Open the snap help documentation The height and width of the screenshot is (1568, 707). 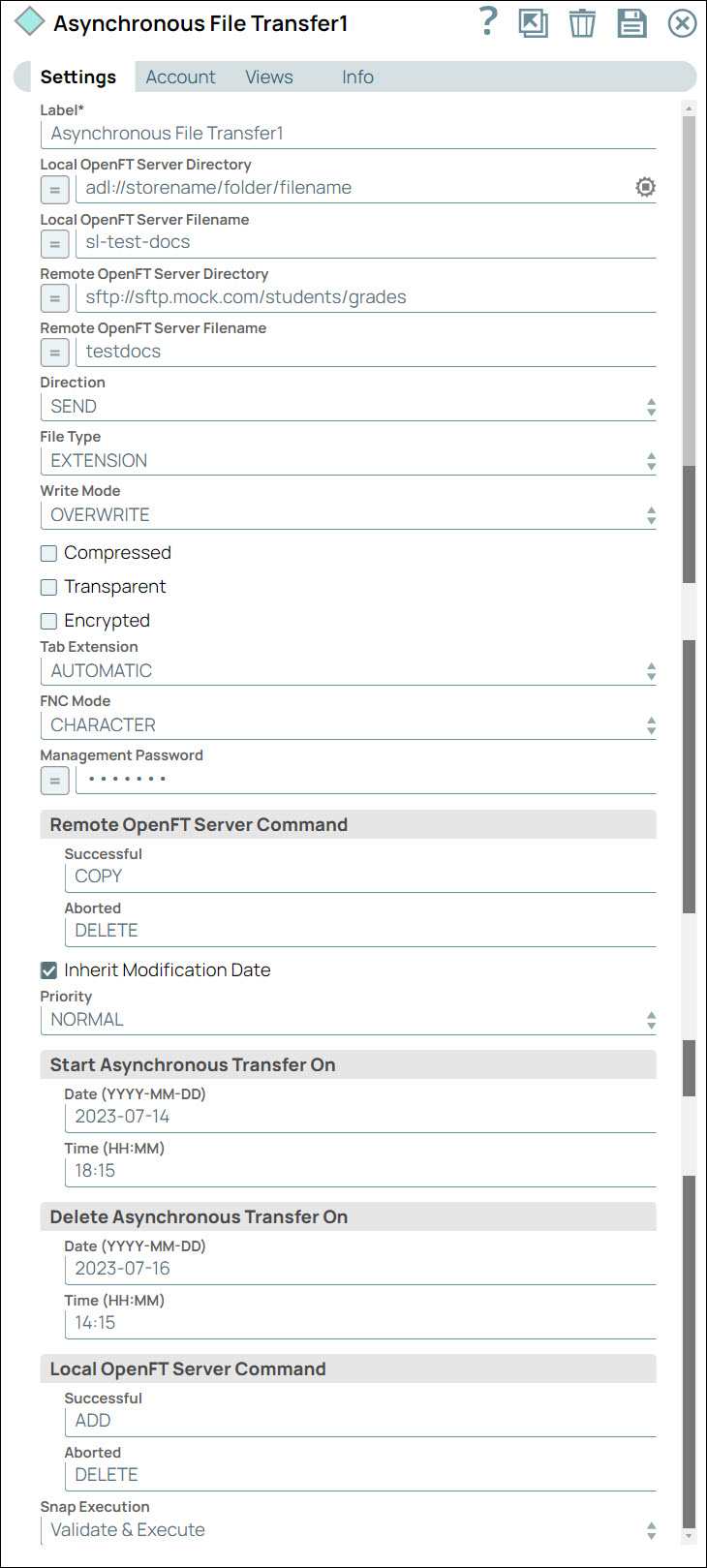pyautogui.click(x=487, y=23)
